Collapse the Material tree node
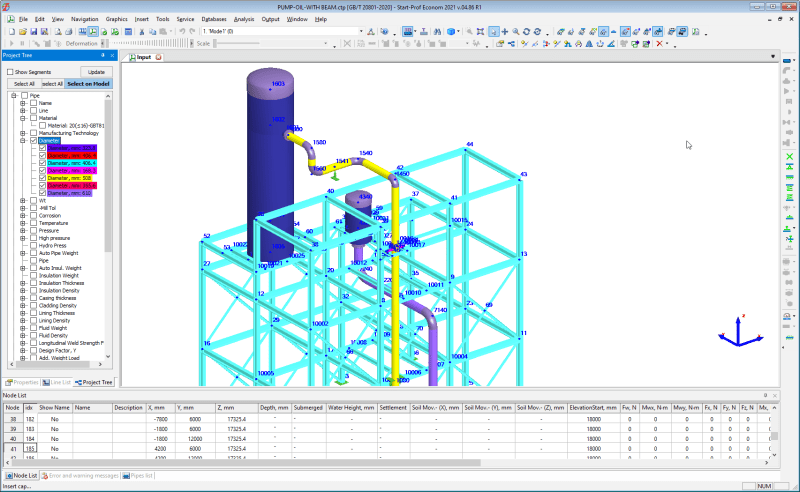This screenshot has width=800, height=492. pyautogui.click(x=22, y=118)
